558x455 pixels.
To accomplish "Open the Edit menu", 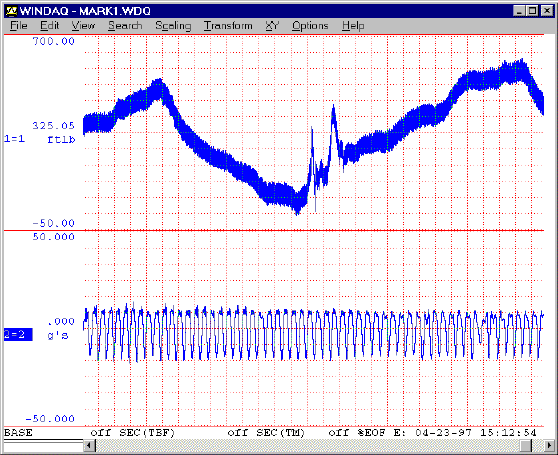I will coord(49,26).
